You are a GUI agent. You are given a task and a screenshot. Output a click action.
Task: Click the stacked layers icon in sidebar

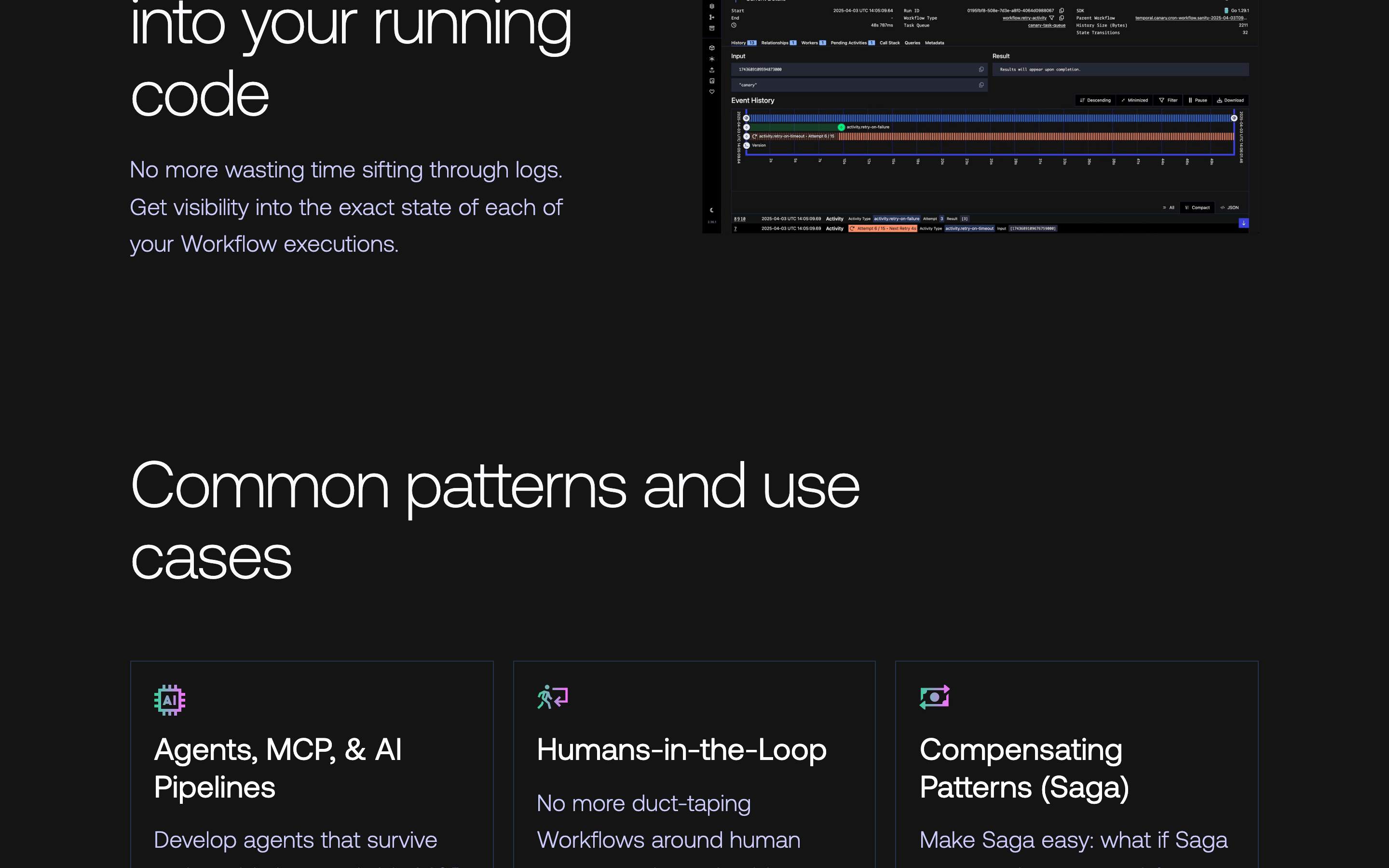712,6
